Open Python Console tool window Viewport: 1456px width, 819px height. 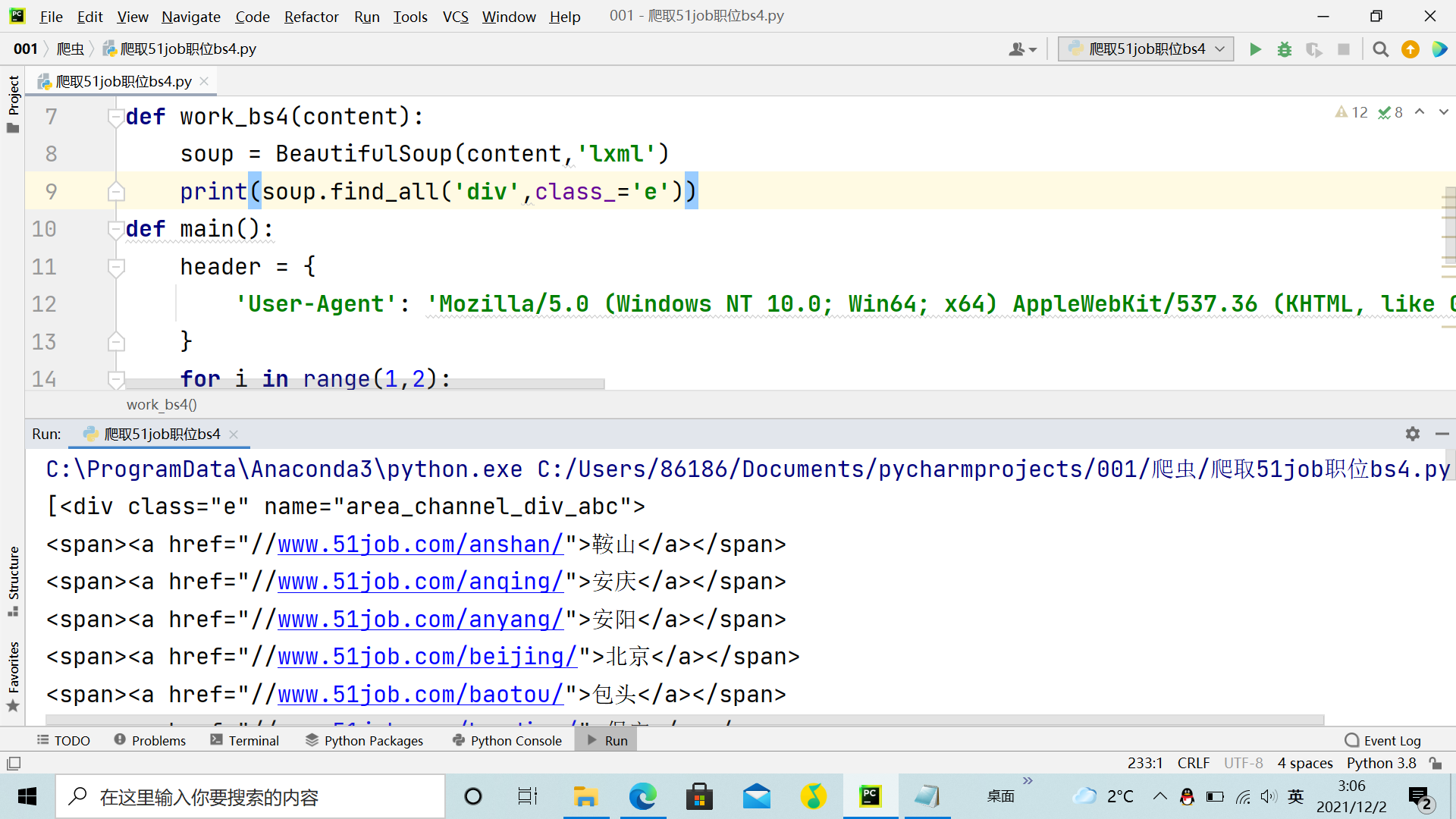(507, 740)
